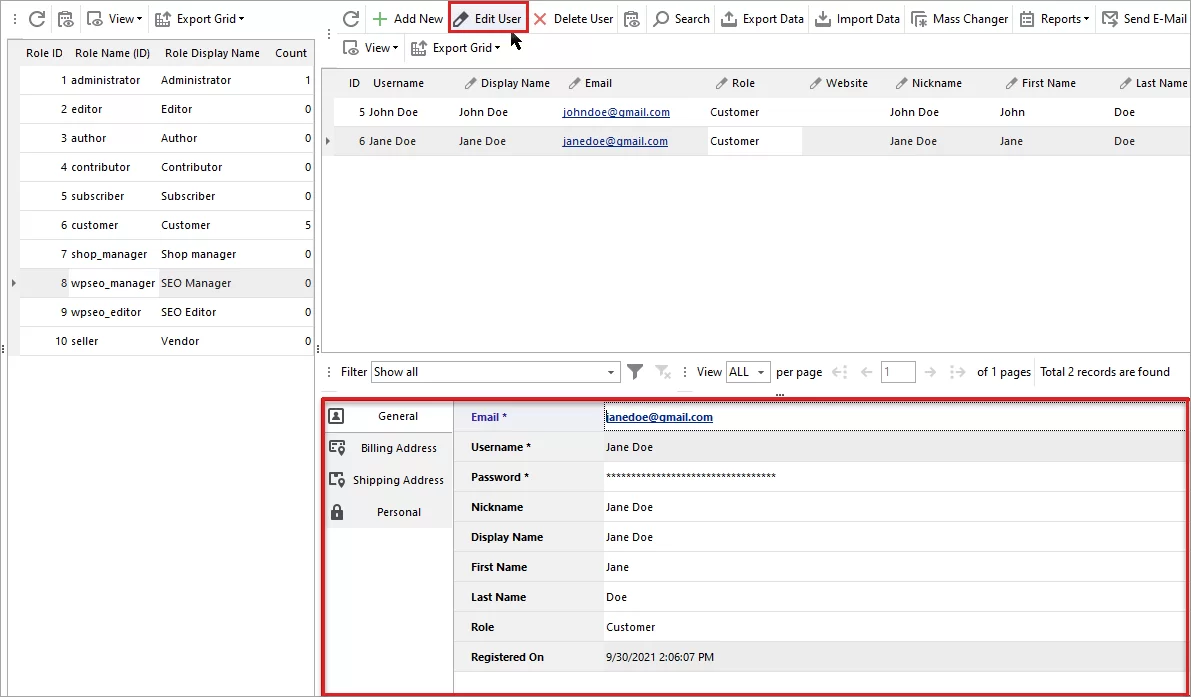
Task: Open the View dropdown on the toolbar
Action: pos(370,47)
